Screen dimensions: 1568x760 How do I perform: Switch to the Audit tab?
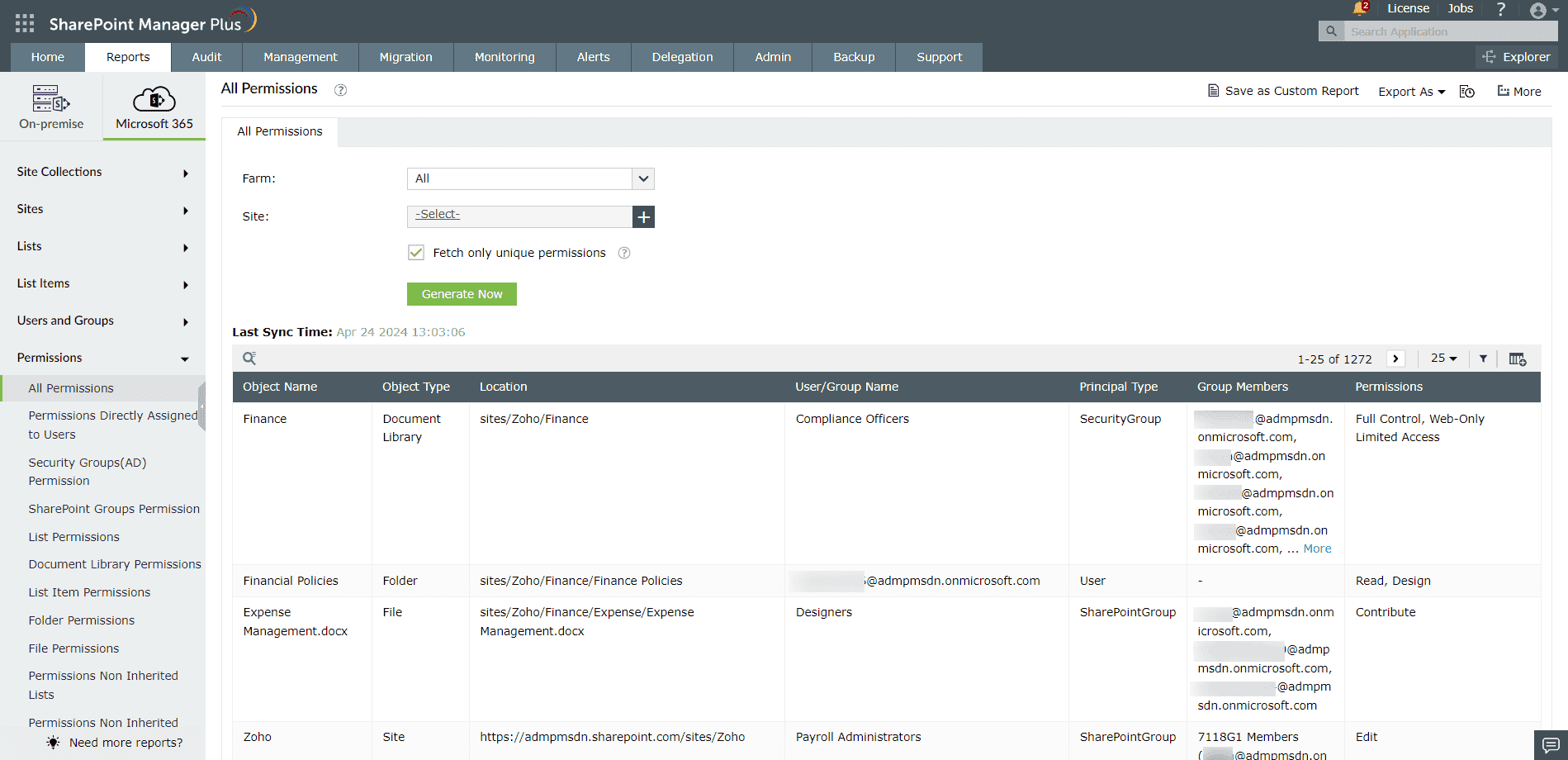(206, 57)
